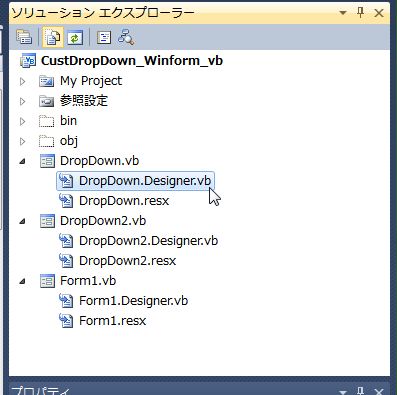397x395 pixels.
Task: Expand the bin folder
Action: 22,121
